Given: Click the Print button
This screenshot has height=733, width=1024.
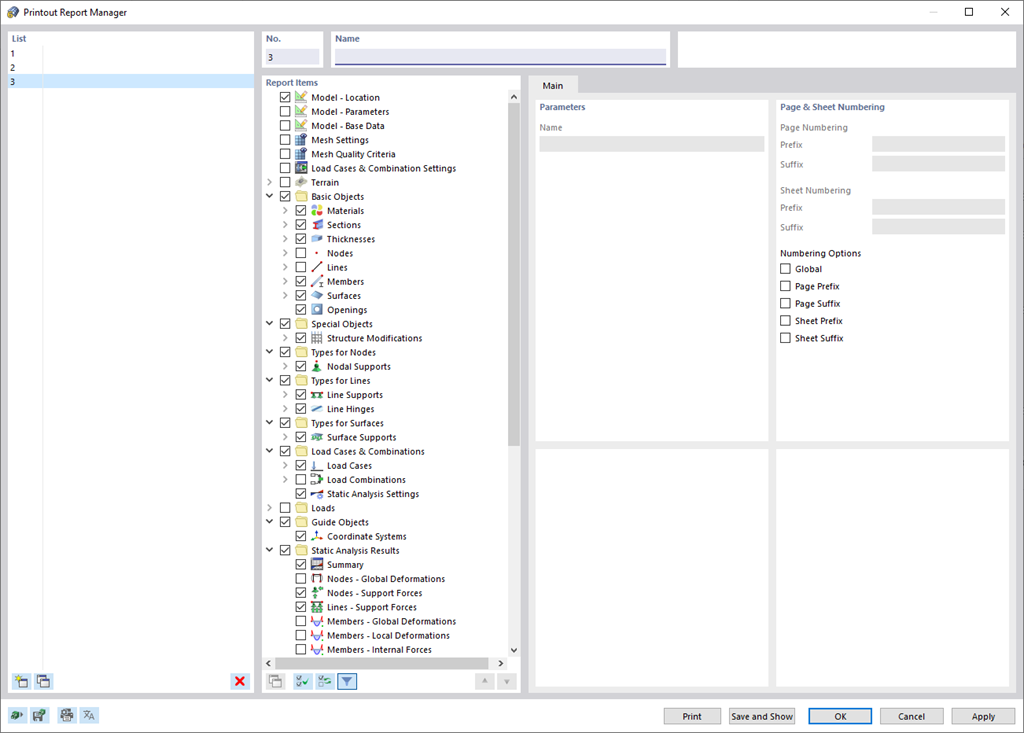Looking at the screenshot, I should coord(692,716).
